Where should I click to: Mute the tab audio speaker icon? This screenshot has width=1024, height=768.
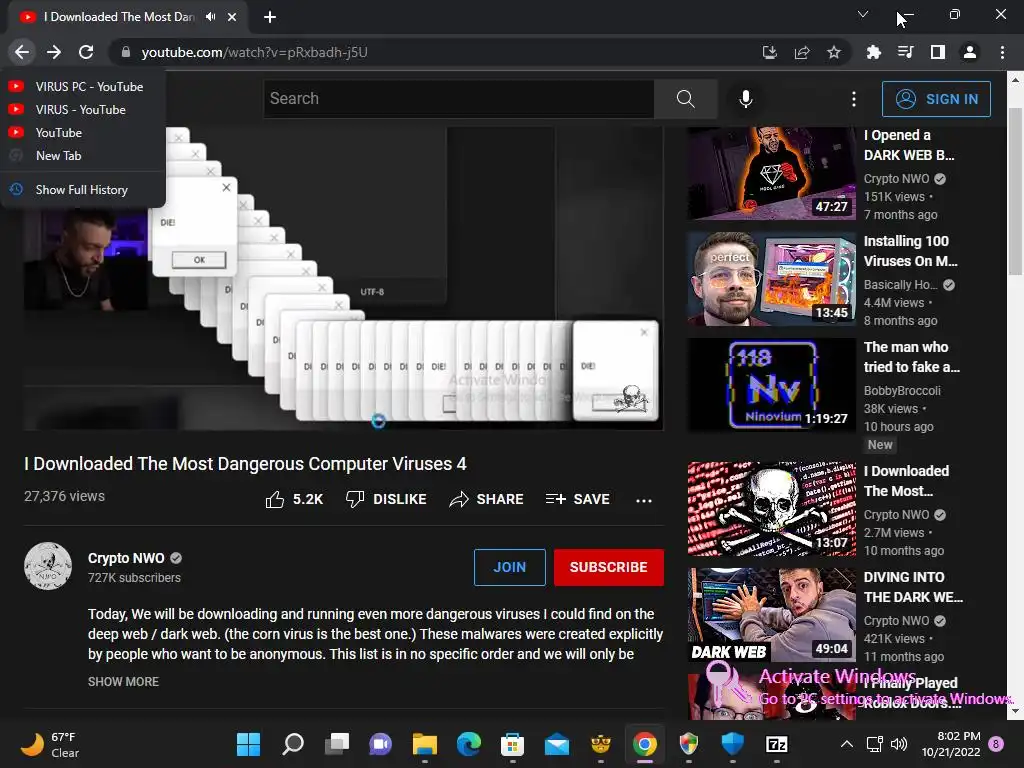[x=210, y=17]
